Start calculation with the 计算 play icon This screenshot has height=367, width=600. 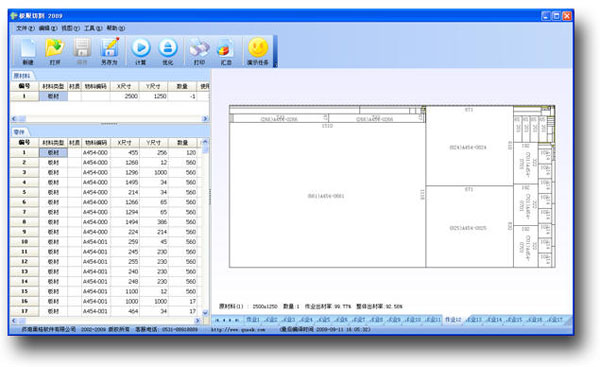(x=141, y=51)
